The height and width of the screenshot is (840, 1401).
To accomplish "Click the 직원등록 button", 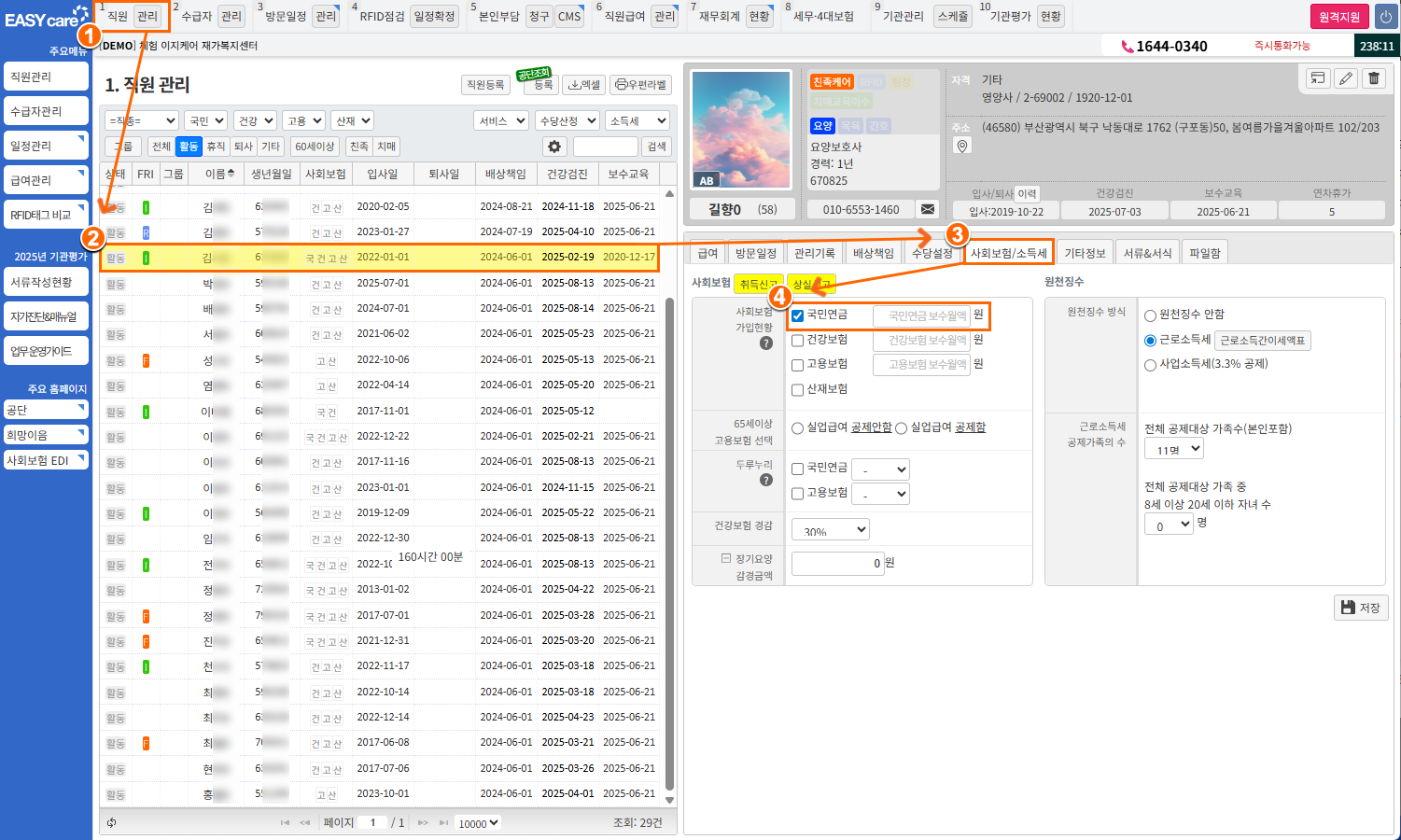I will [485, 85].
